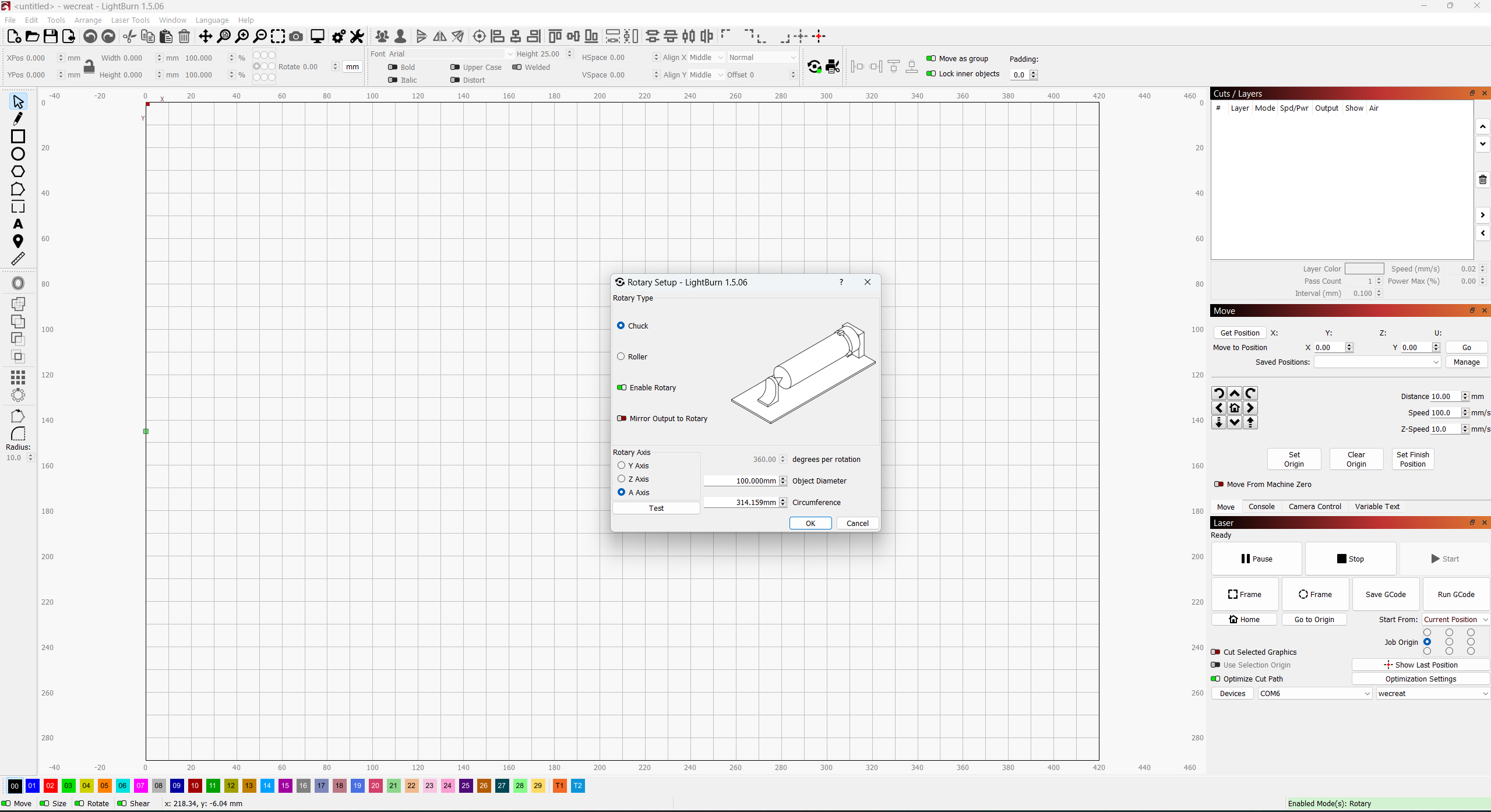Image resolution: width=1491 pixels, height=812 pixels.
Task: Open the wecreat device dropdown
Action: [1433, 693]
